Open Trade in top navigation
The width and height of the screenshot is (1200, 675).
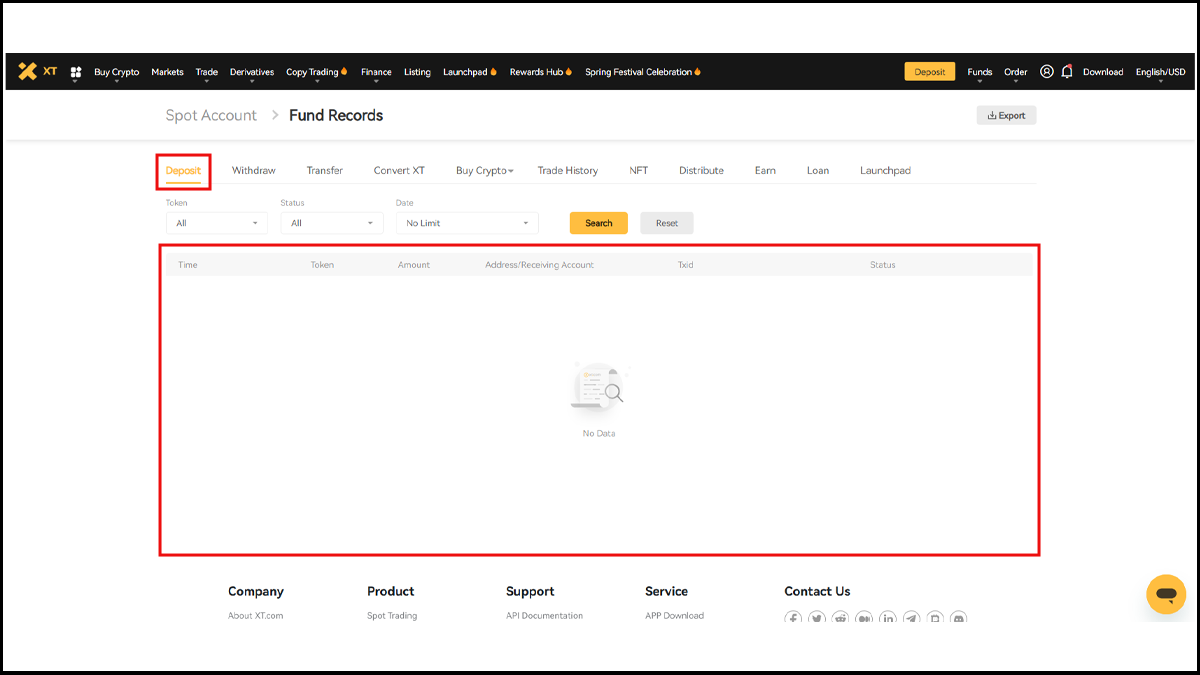pos(207,72)
